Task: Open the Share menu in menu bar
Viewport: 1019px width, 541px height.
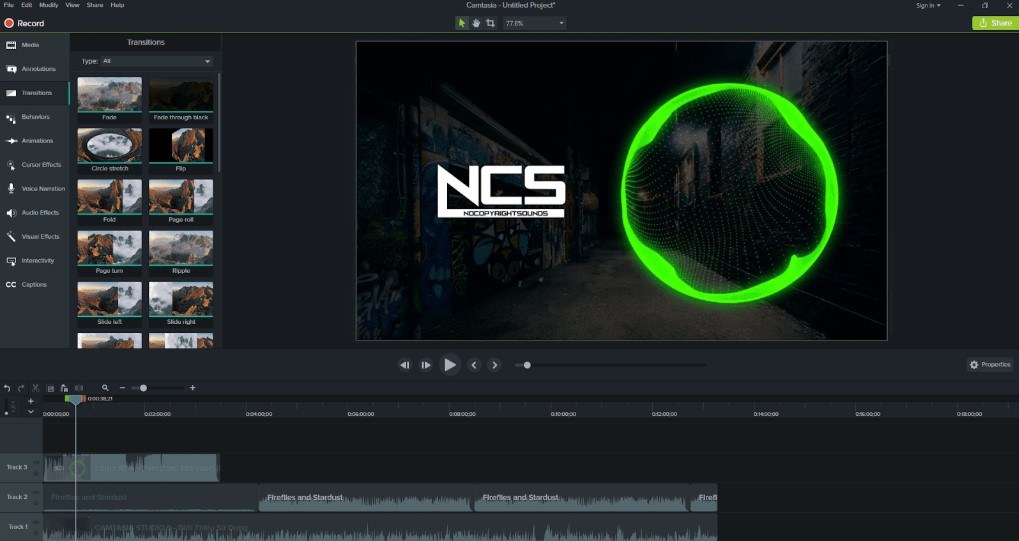Action: pos(95,5)
